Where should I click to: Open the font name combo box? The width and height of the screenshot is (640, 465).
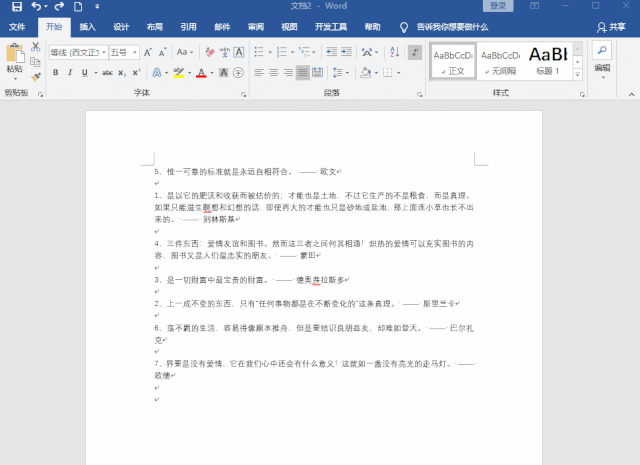(x=78, y=52)
